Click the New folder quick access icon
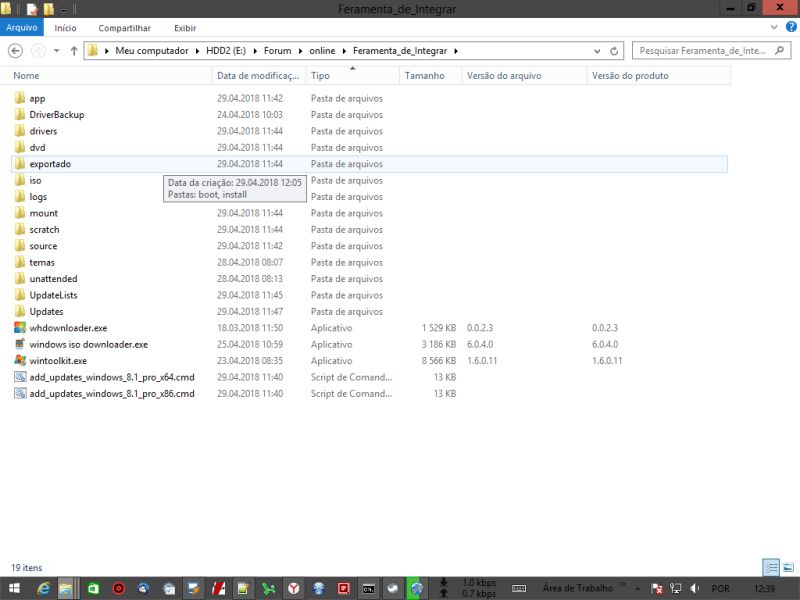This screenshot has height=600, width=800. [48, 8]
